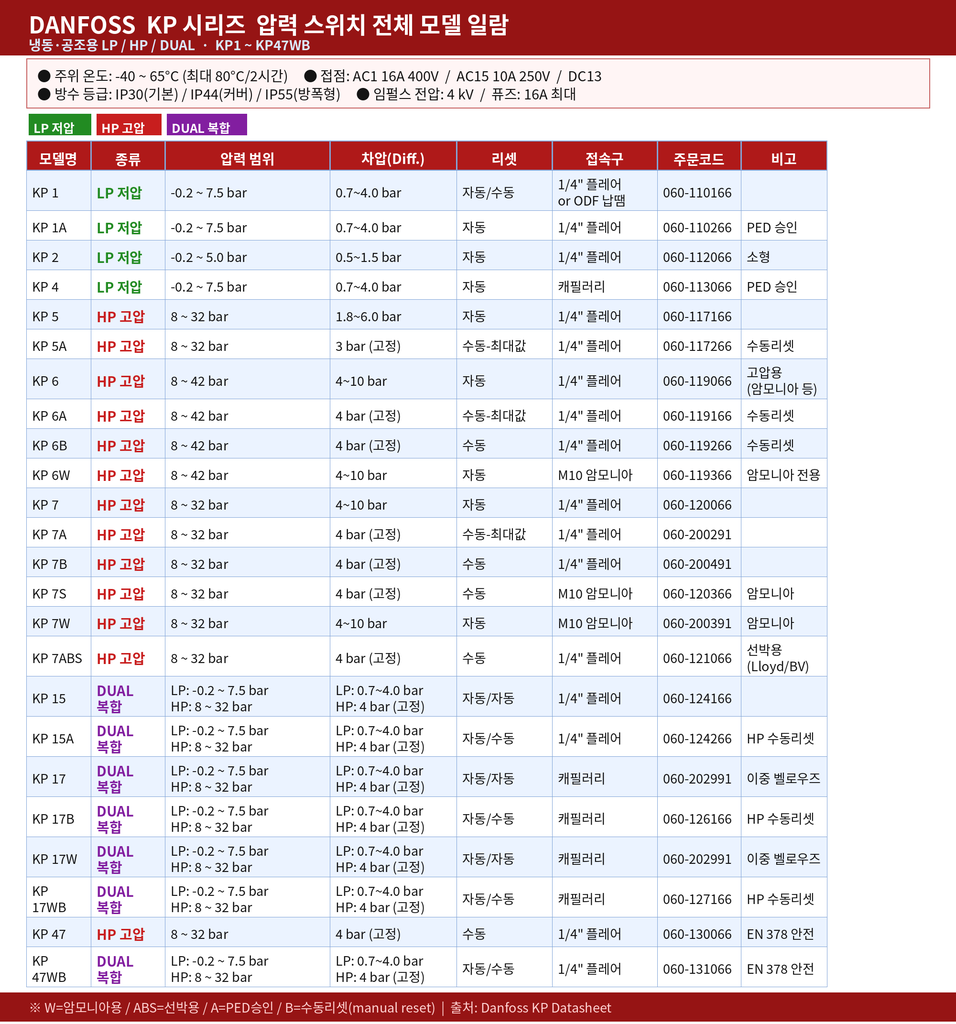This screenshot has width=956, height=1024.
Task: Click order code "060-113066"
Action: pyautogui.click(x=697, y=287)
